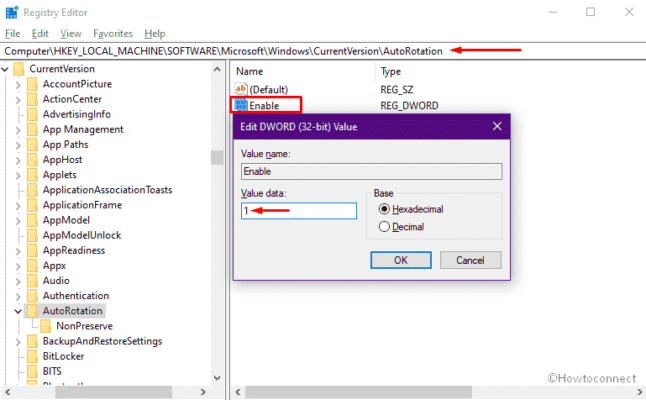Open the Edit menu

(x=40, y=33)
